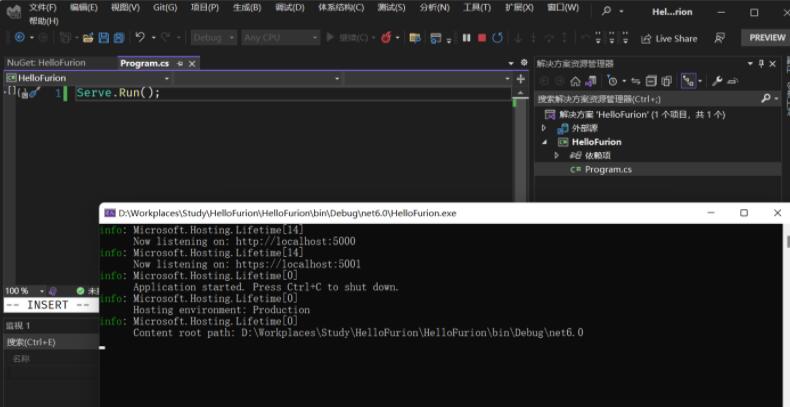This screenshot has width=790, height=407.
Task: Open the Properties wrench in Solution Explorer
Action: [717, 81]
